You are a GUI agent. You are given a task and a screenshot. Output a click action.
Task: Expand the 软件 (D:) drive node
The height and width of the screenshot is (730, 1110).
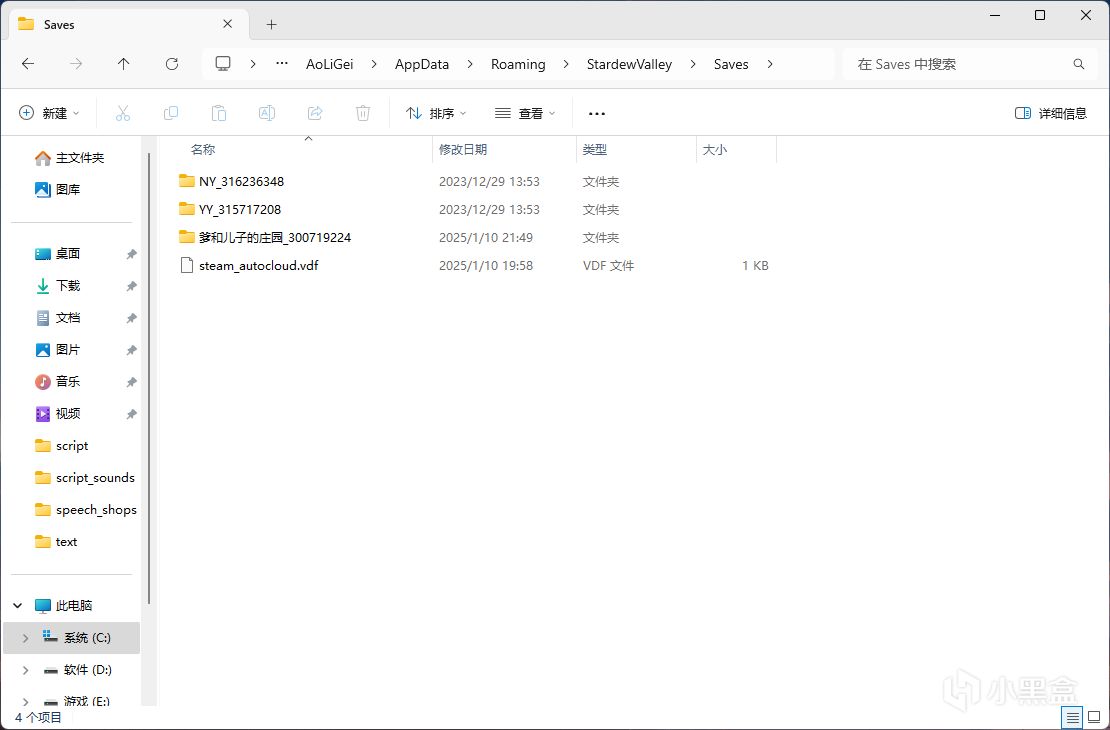point(25,670)
